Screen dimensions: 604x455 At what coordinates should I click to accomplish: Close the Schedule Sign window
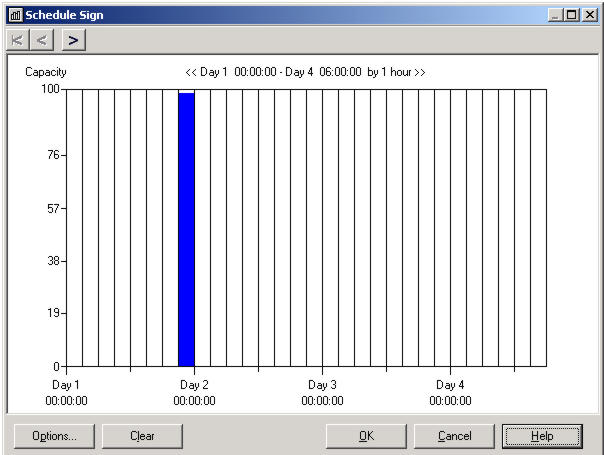point(590,15)
